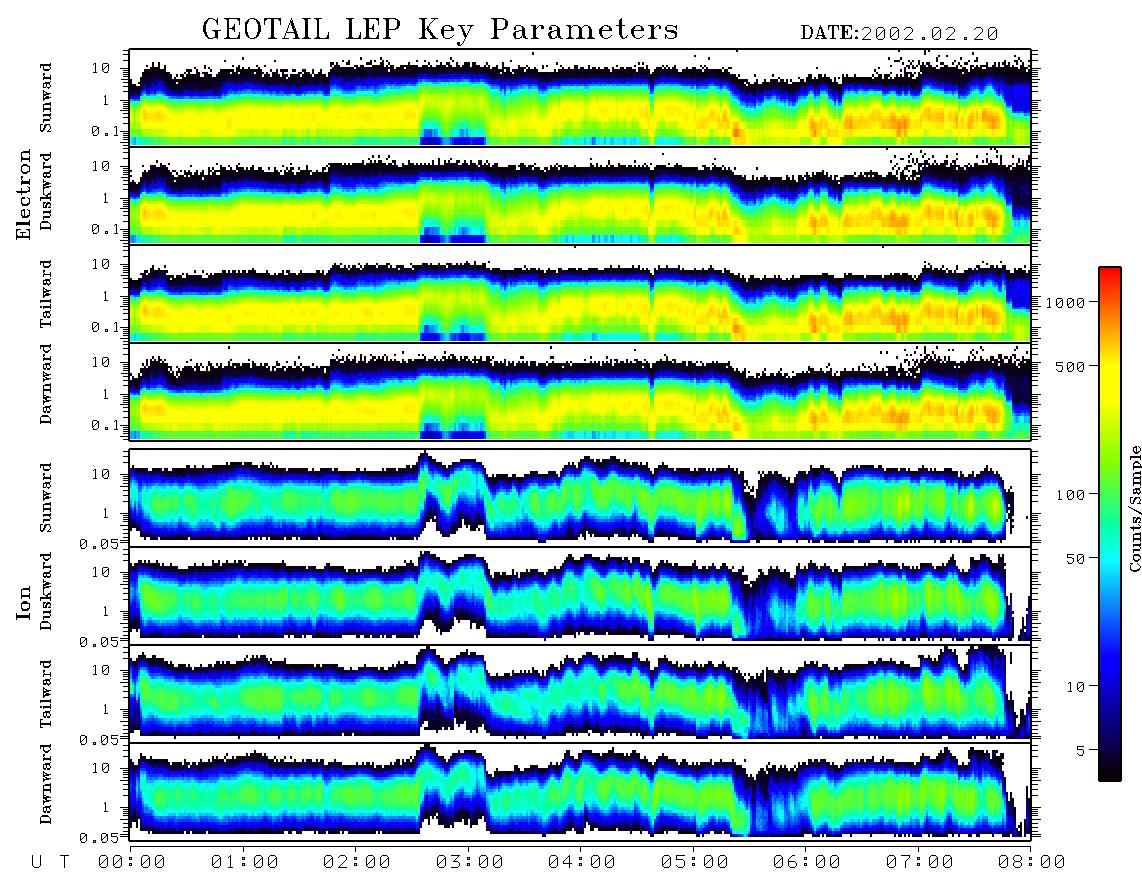Click the Electron Dawnward spectrogram panel

(580, 391)
